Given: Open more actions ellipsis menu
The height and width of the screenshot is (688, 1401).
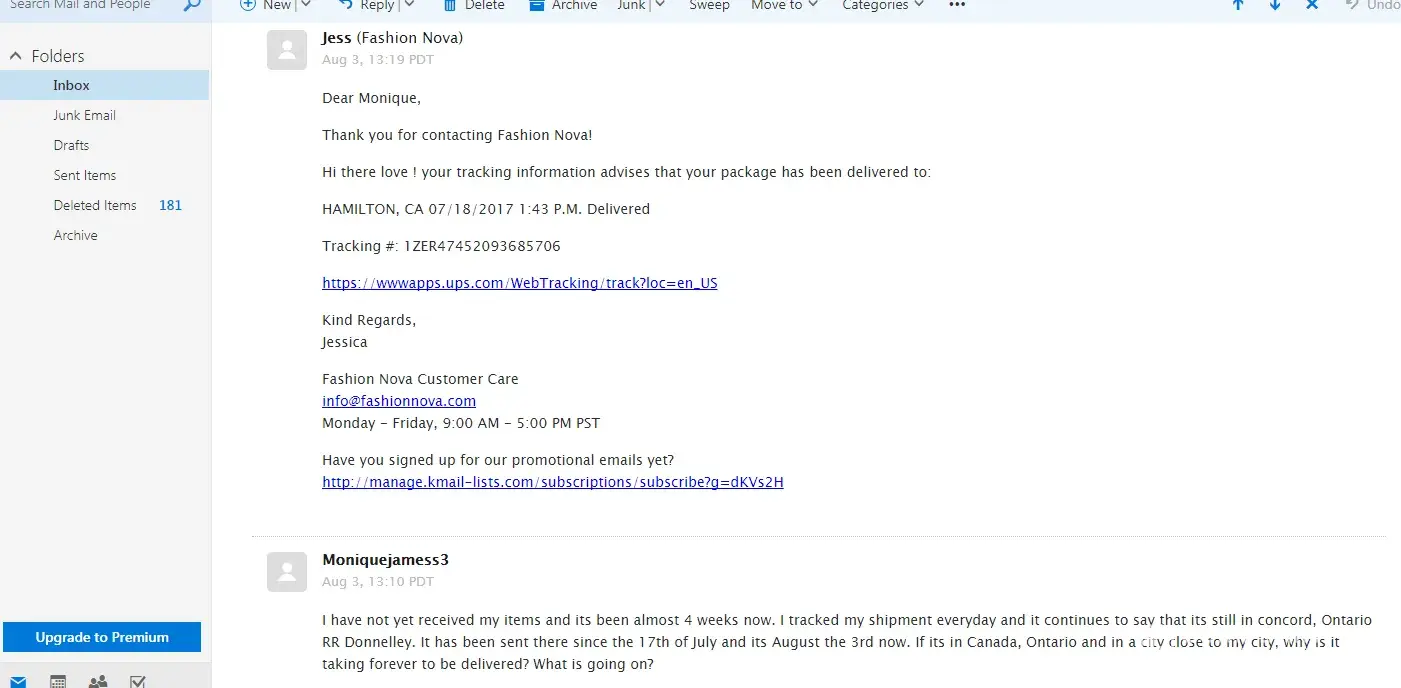Looking at the screenshot, I should tap(957, 6).
